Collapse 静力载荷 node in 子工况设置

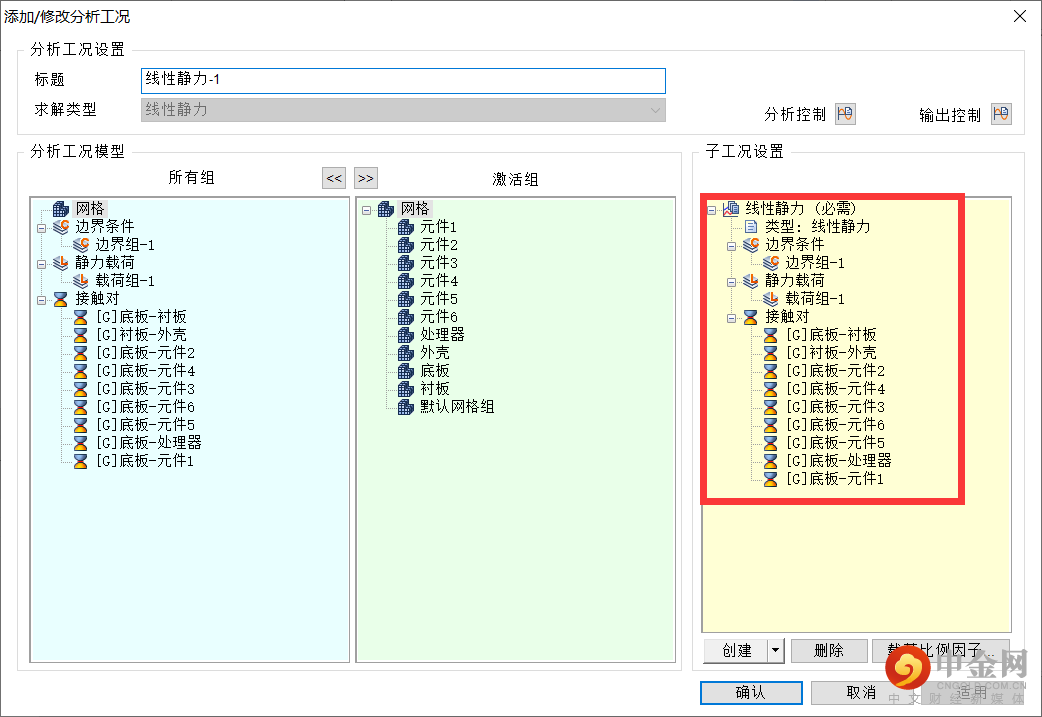(731, 282)
